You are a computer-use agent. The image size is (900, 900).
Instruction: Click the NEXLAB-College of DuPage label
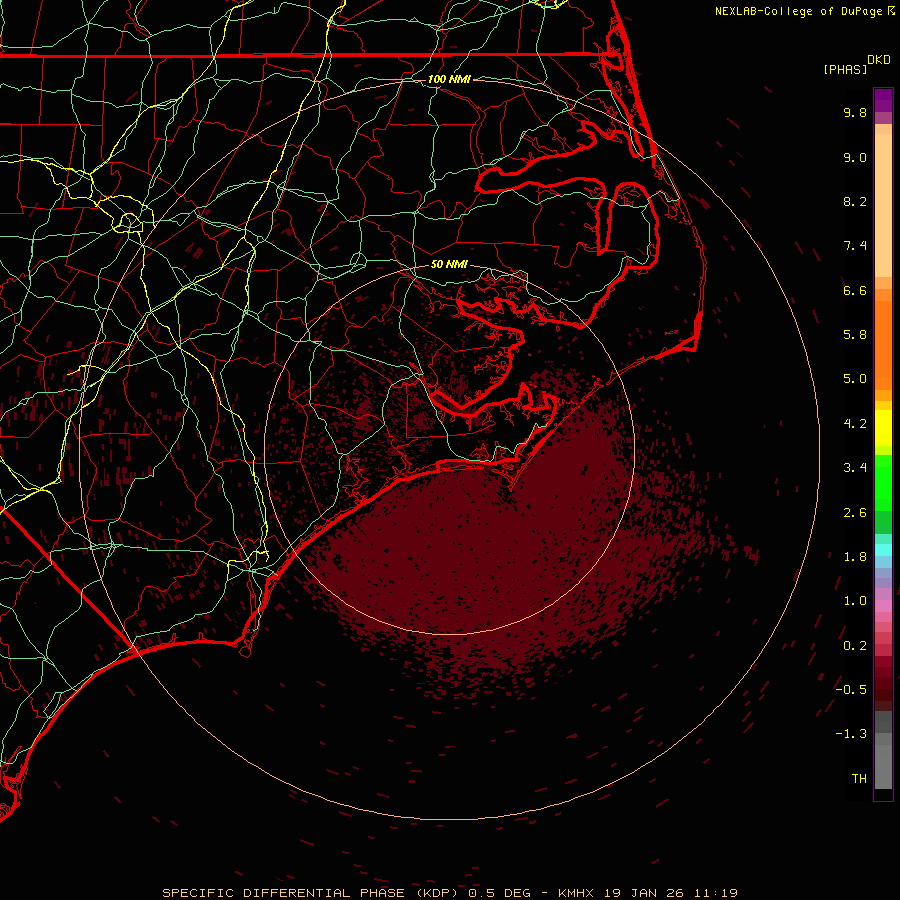(x=798, y=11)
